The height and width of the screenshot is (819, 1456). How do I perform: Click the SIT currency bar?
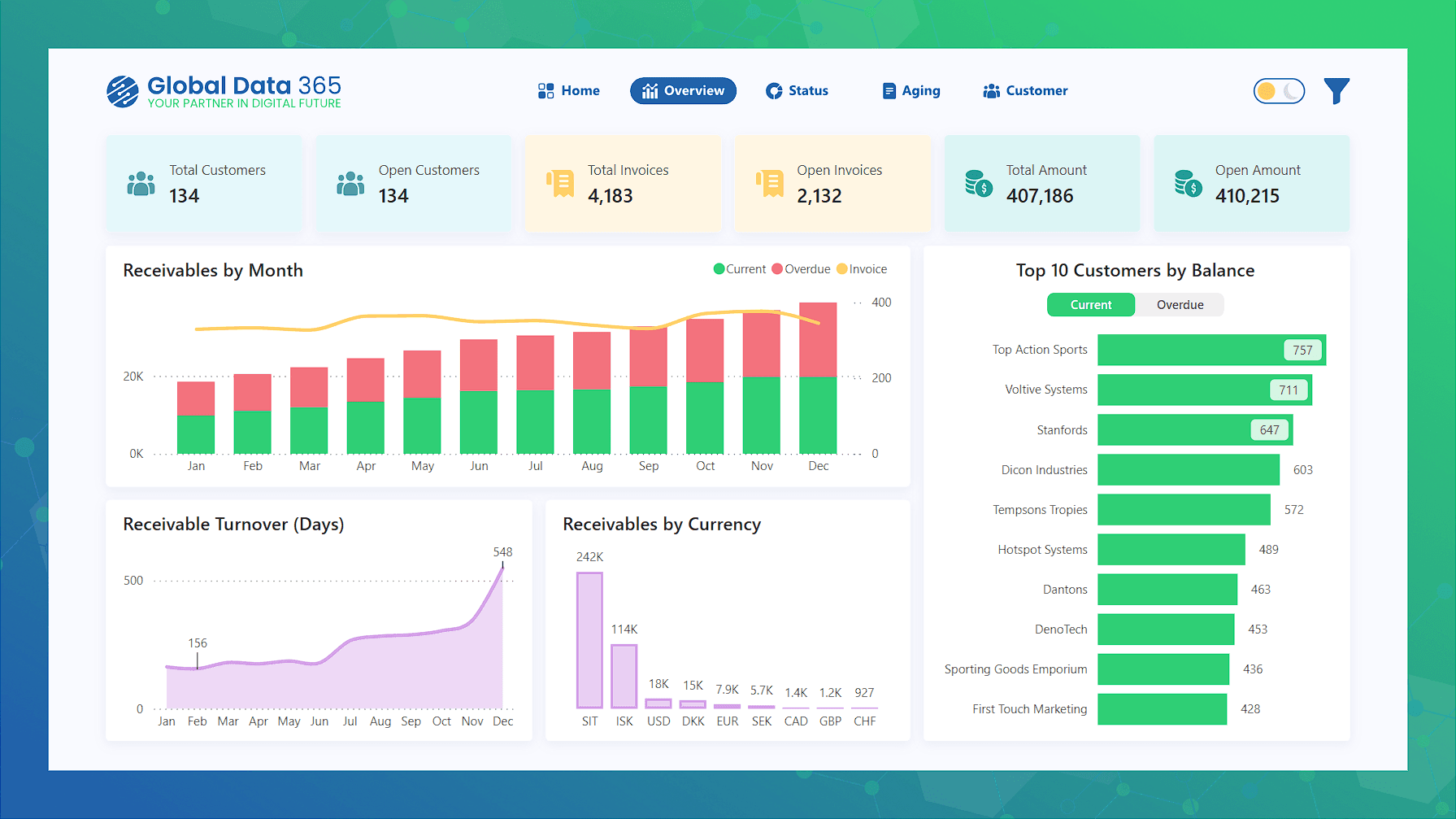click(x=589, y=640)
